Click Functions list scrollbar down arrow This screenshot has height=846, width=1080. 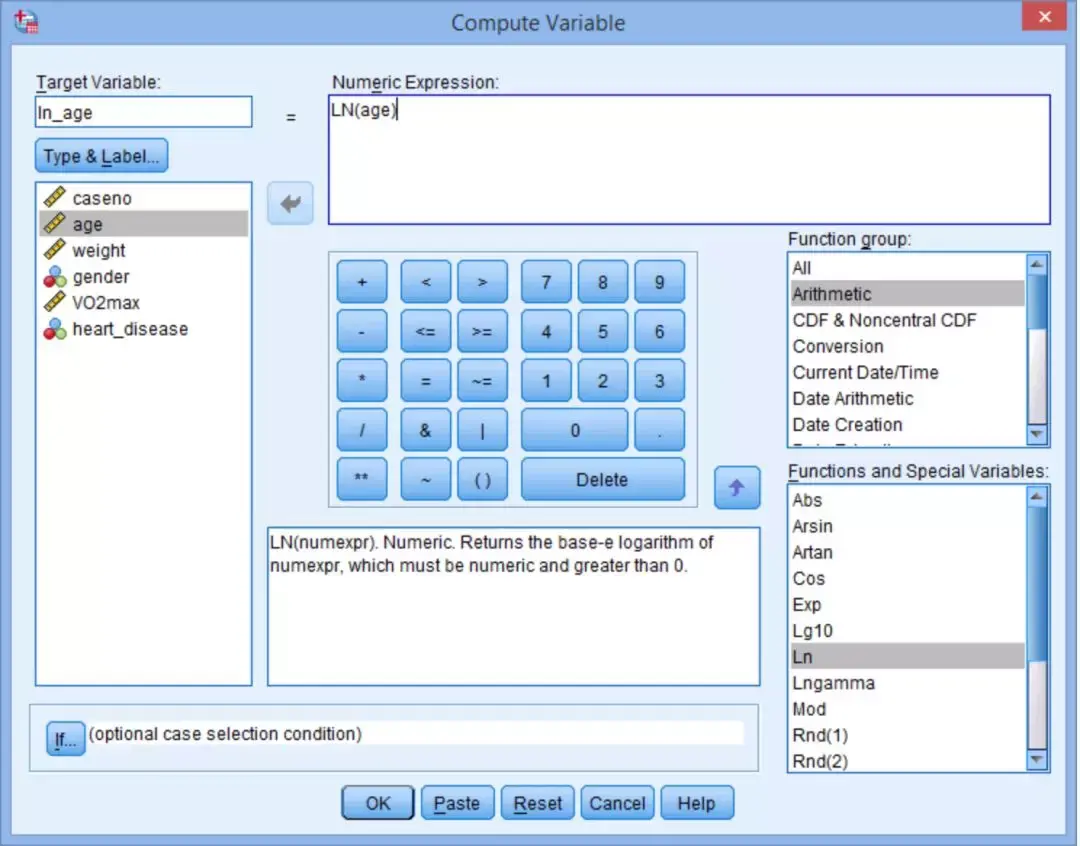1037,759
